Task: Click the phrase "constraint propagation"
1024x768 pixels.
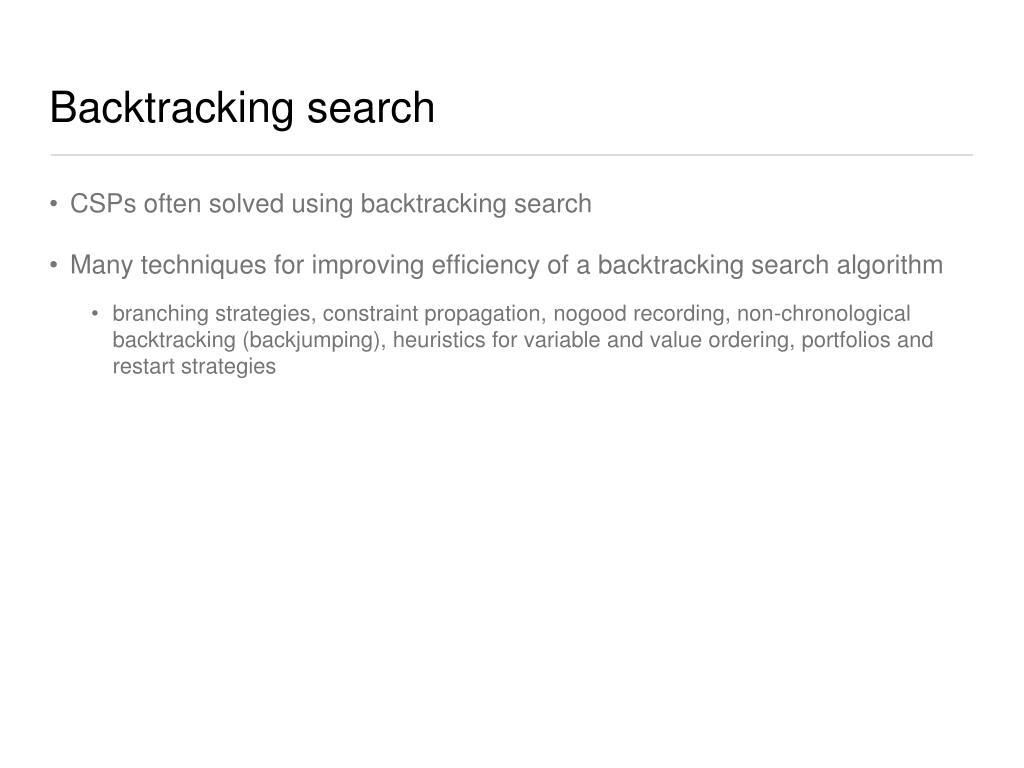Action: pyautogui.click(x=434, y=314)
